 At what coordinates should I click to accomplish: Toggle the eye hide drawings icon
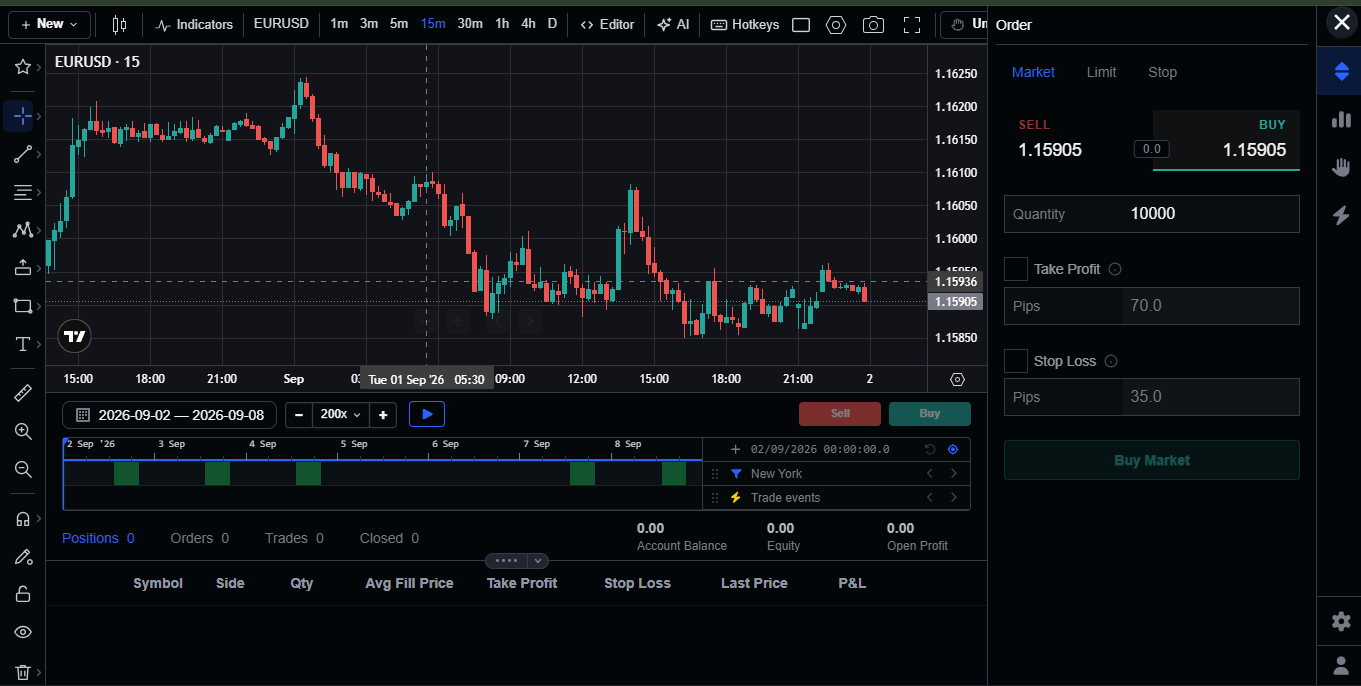click(22, 632)
